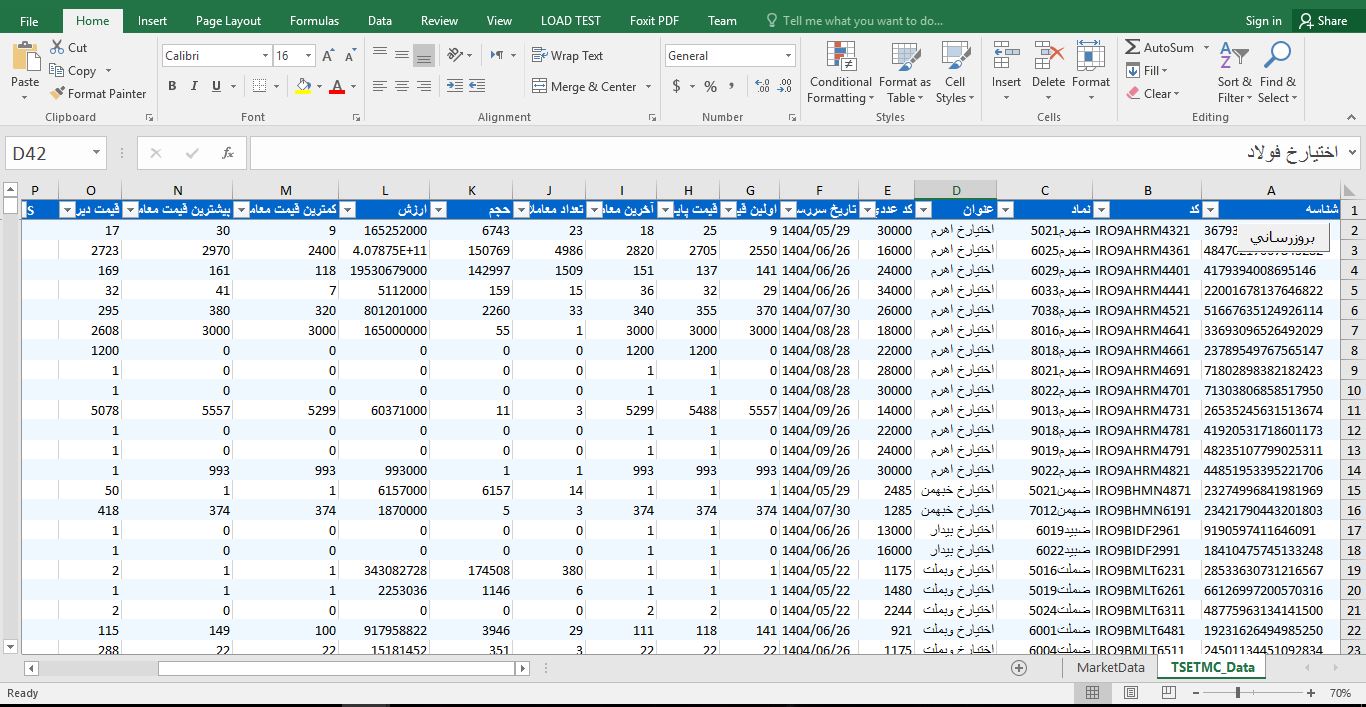This screenshot has width=1366, height=707.
Task: Click the Borders icon
Action: pos(260,87)
